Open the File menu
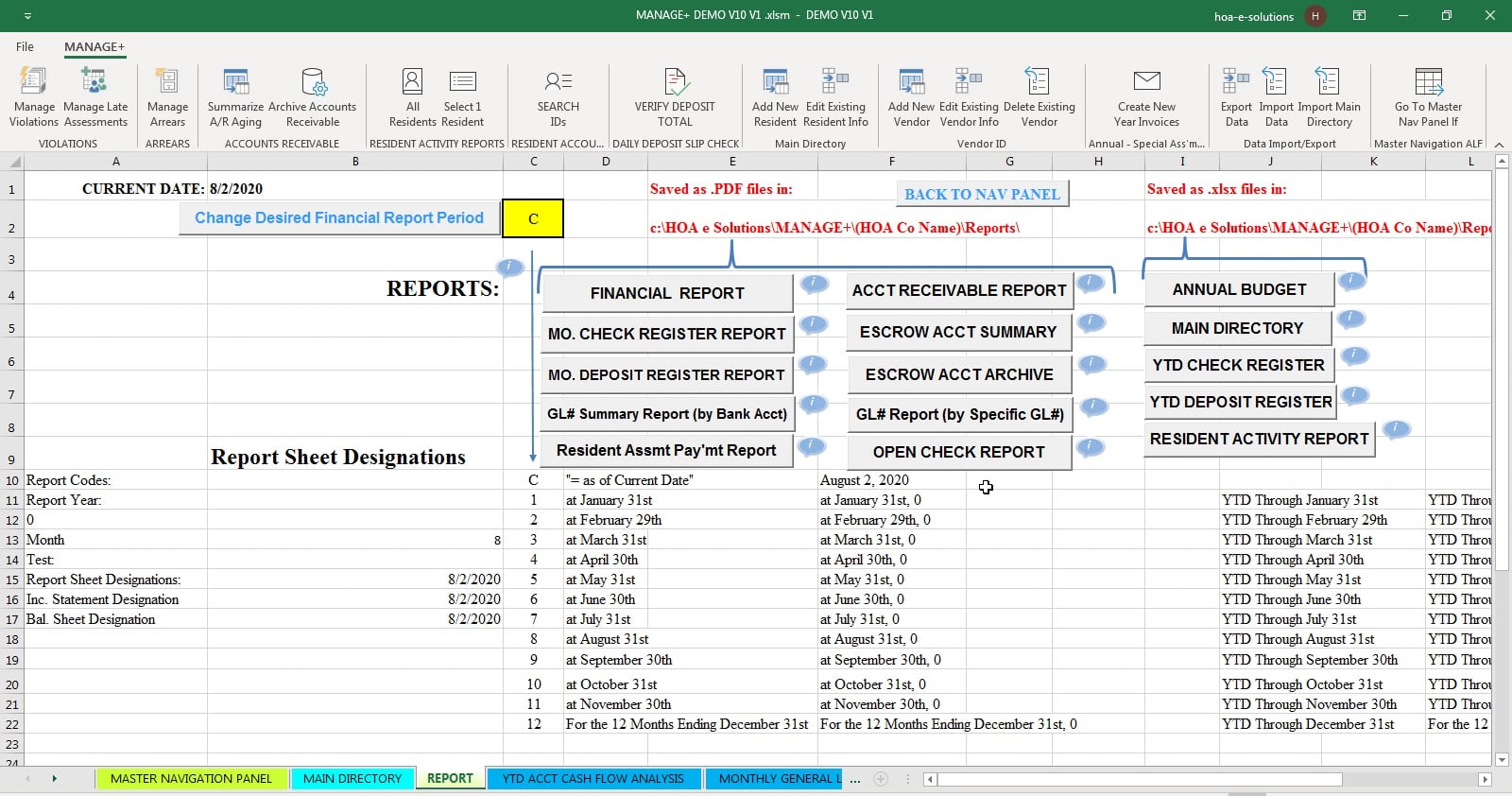Image resolution: width=1512 pixels, height=796 pixels. (x=25, y=46)
